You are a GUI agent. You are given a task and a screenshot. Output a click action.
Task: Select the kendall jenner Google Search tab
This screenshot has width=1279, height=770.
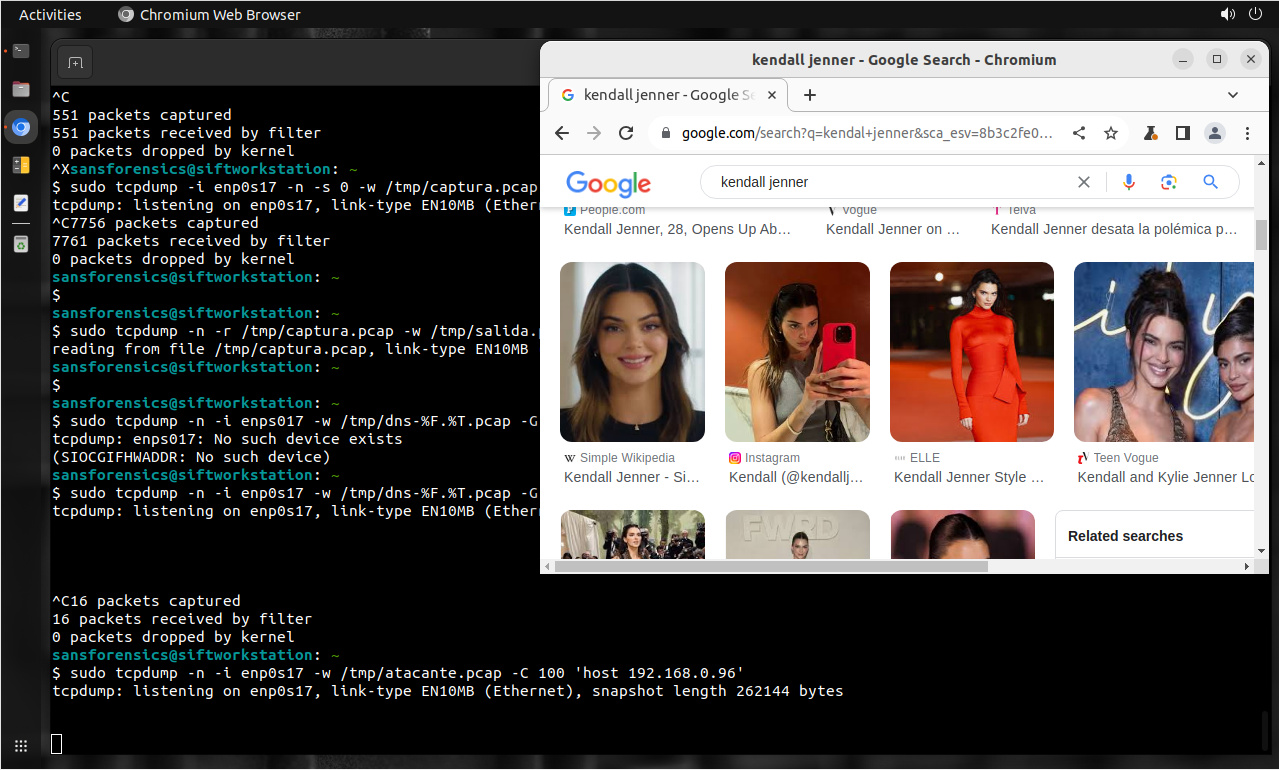click(660, 95)
